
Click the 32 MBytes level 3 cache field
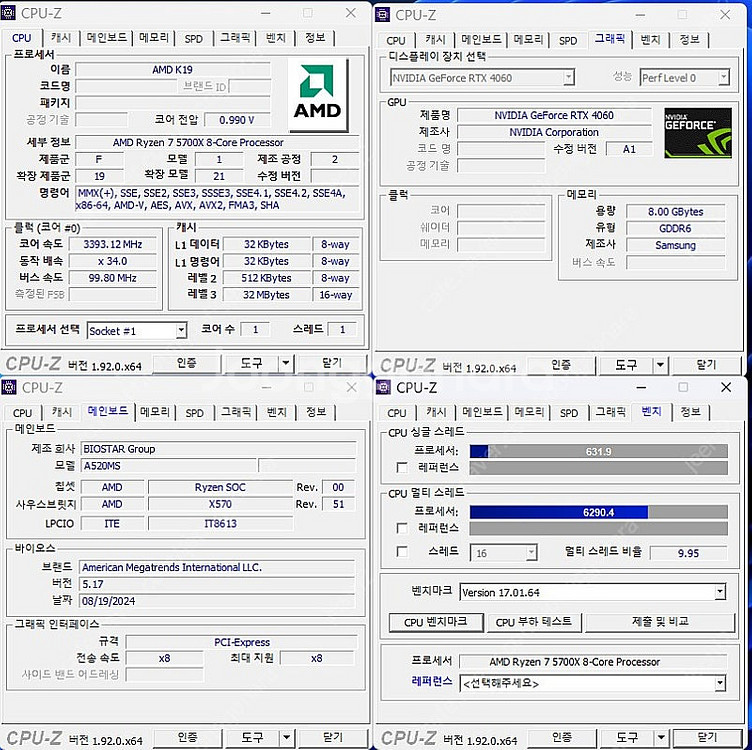click(266, 294)
